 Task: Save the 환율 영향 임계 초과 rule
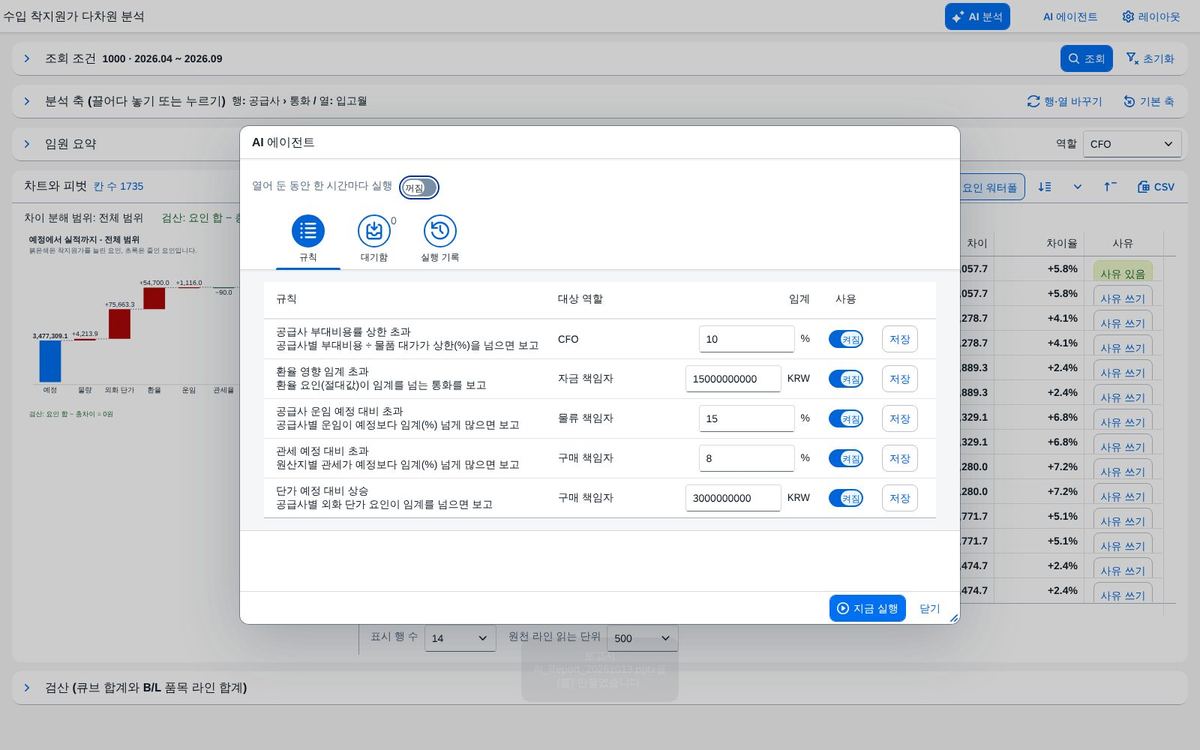coord(900,379)
